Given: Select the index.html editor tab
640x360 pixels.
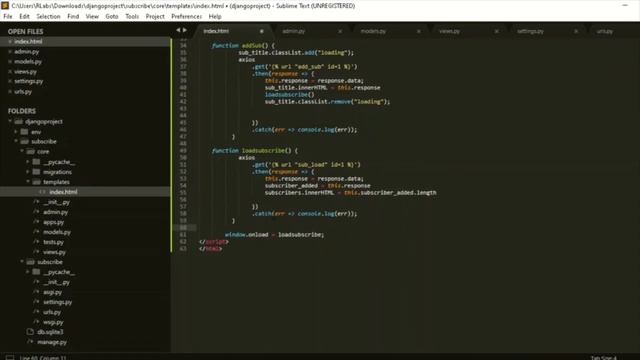Looking at the screenshot, I should click(x=216, y=31).
